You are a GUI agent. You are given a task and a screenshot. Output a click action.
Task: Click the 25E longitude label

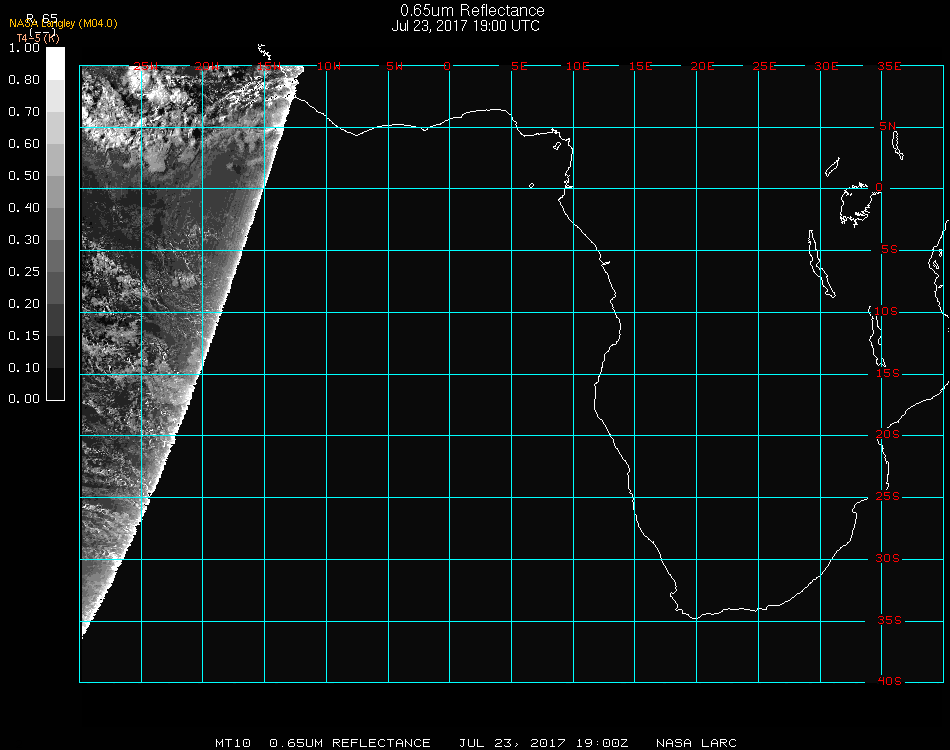pyautogui.click(x=765, y=66)
